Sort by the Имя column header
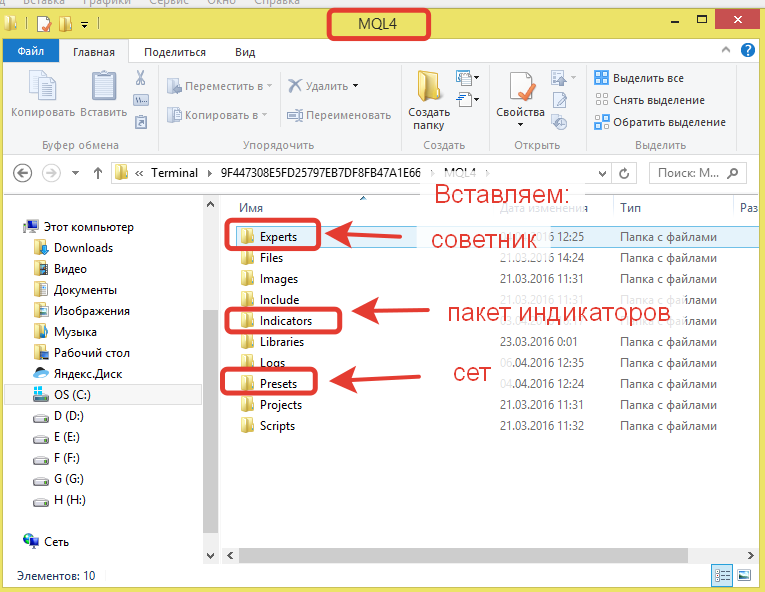This screenshot has width=765, height=592. (x=251, y=208)
